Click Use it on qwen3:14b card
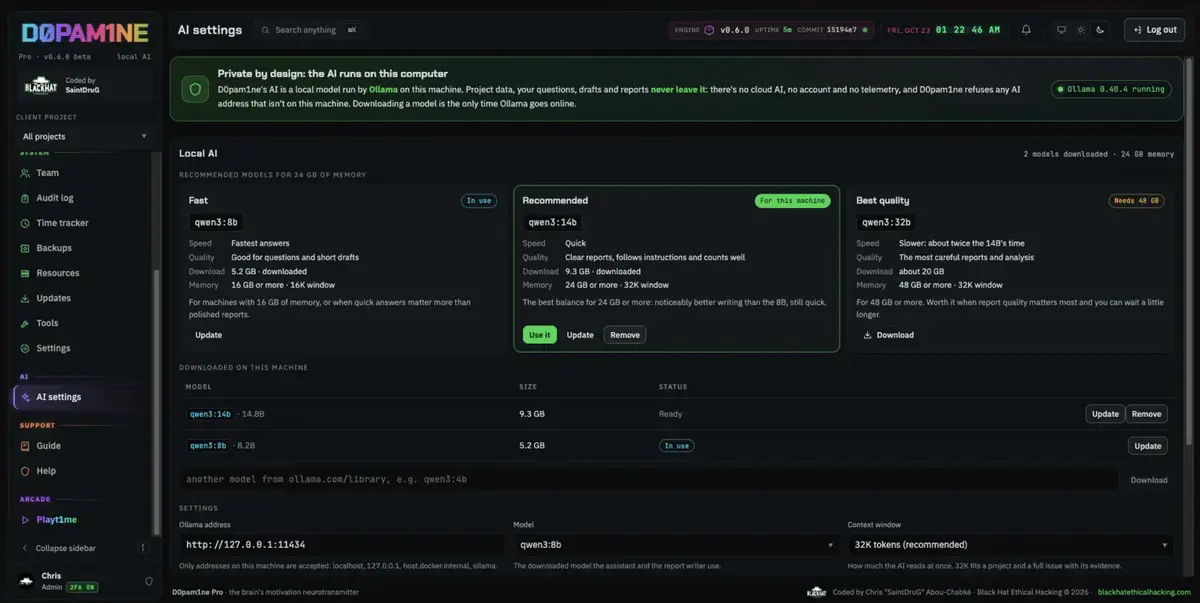Viewport: 1200px width, 603px height. [539, 335]
